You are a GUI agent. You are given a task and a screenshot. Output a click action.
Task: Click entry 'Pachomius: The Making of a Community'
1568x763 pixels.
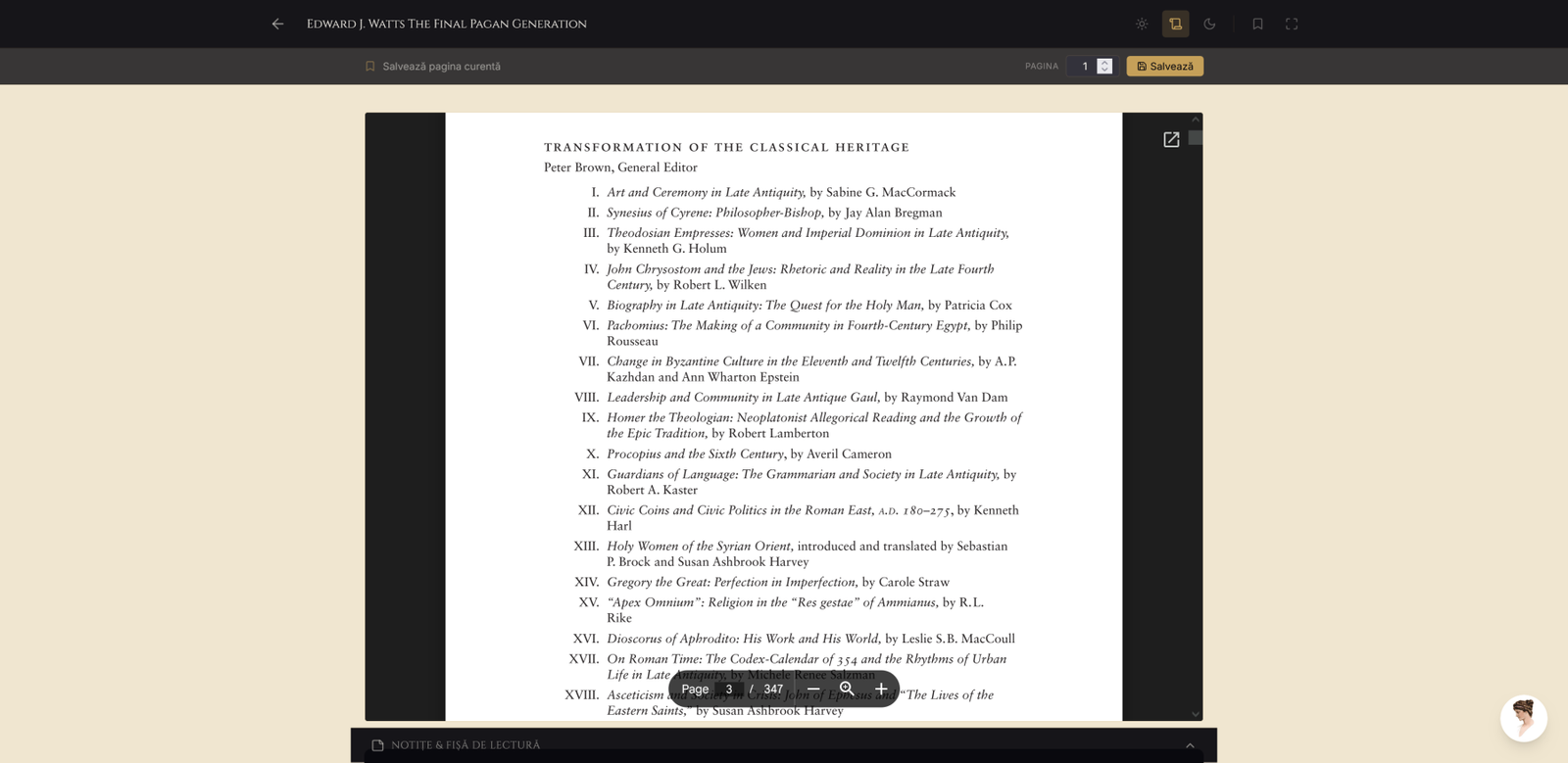tap(814, 333)
